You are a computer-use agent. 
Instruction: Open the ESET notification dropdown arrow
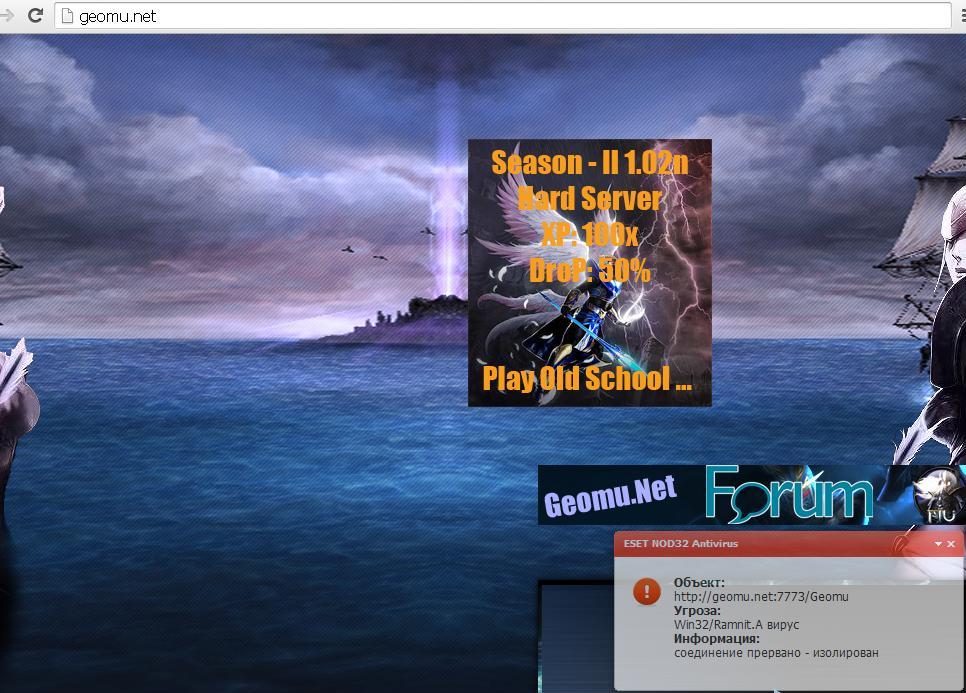click(938, 544)
